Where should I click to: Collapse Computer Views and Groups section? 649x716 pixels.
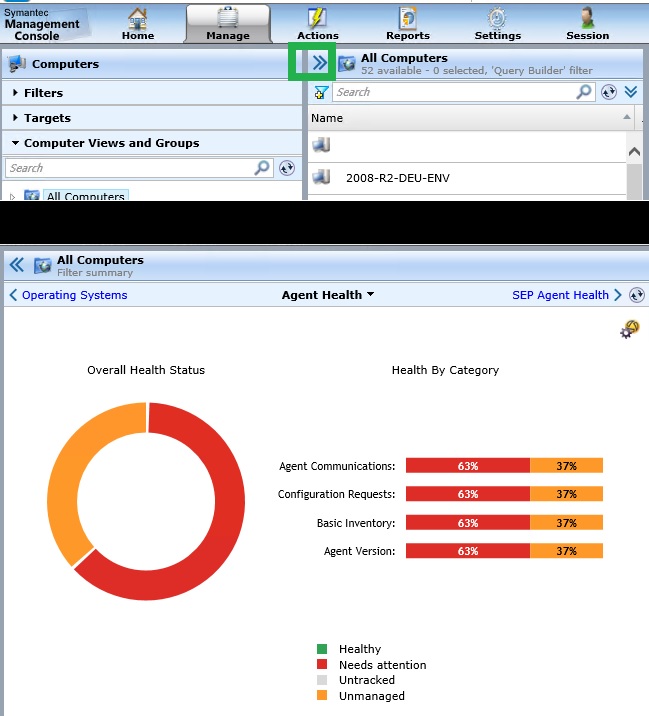tap(16, 143)
